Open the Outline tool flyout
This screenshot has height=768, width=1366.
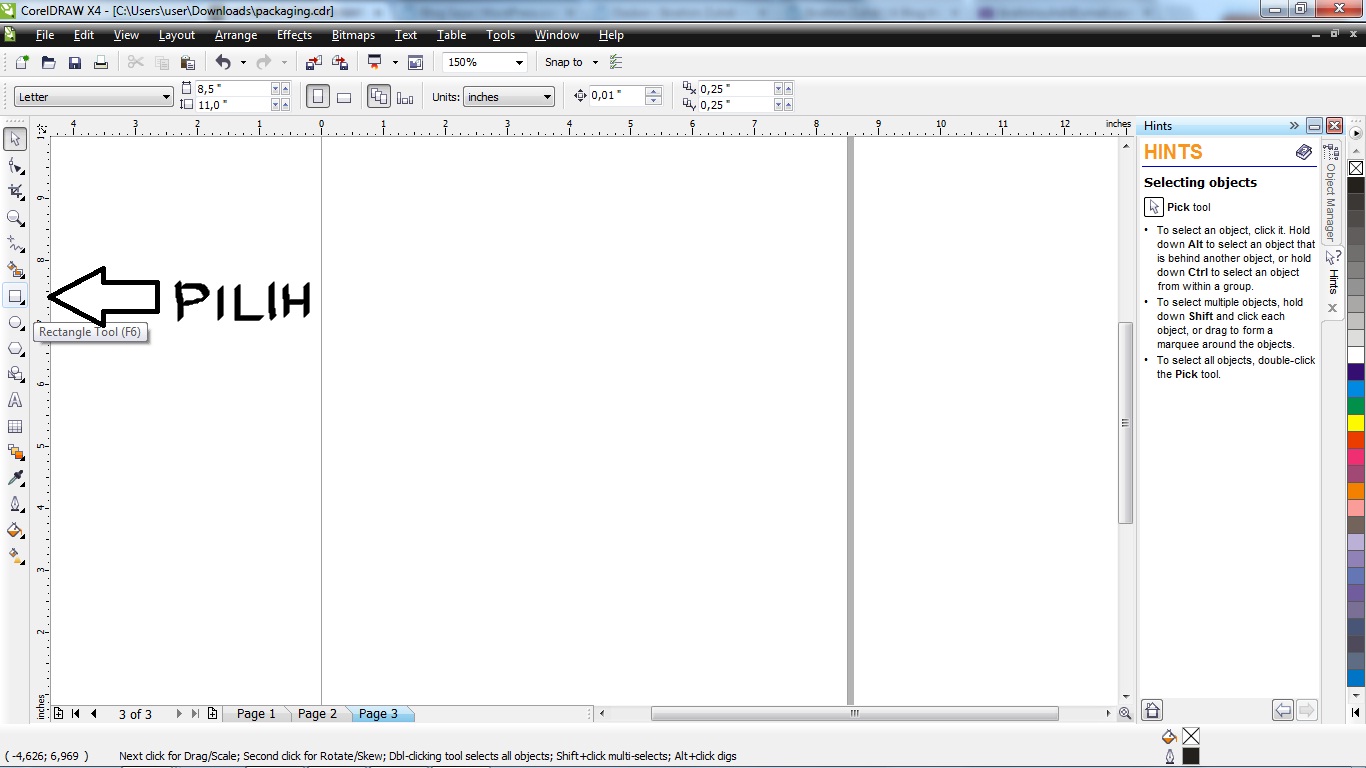click(x=15, y=504)
